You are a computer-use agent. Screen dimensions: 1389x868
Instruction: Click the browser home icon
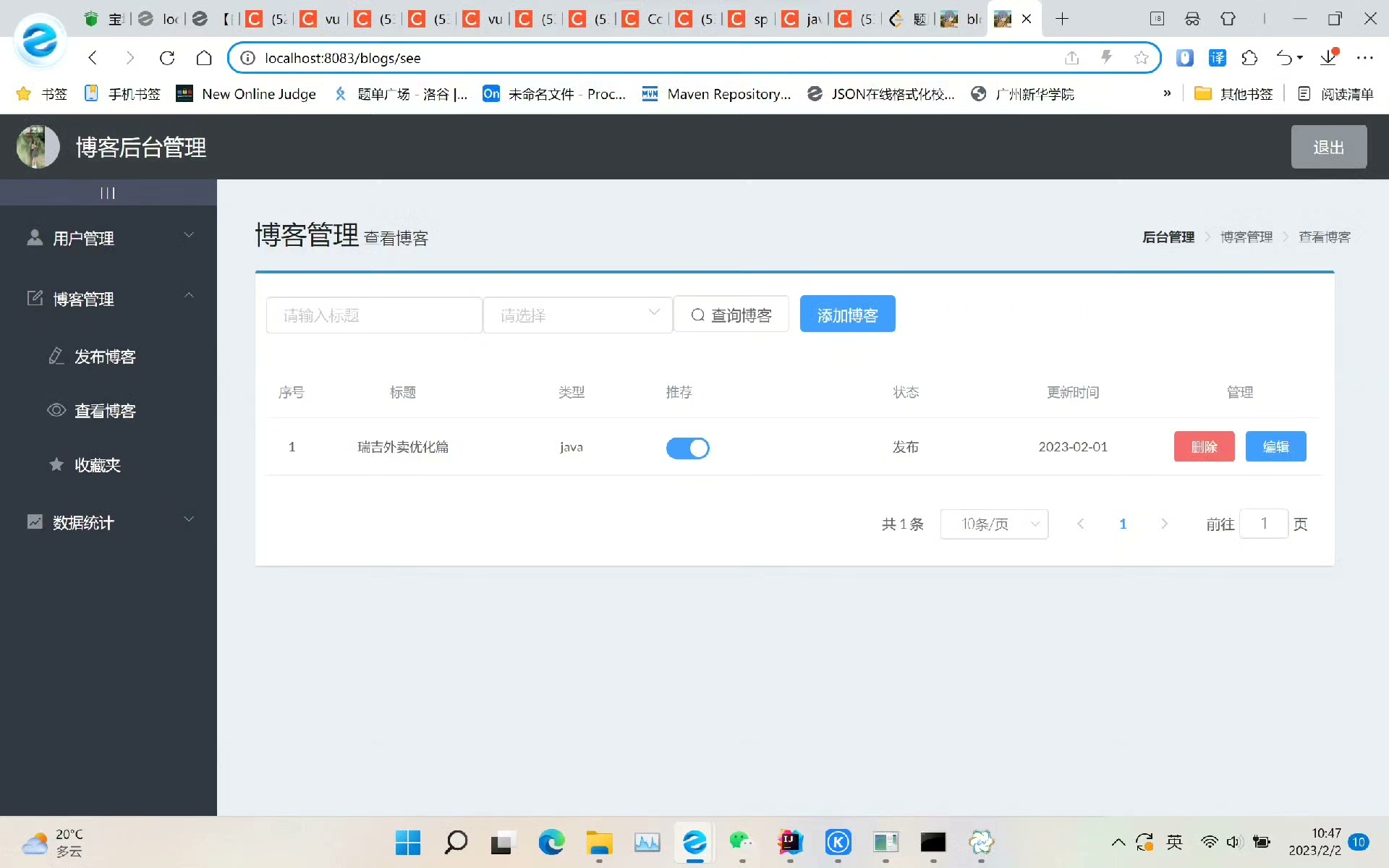click(x=204, y=58)
